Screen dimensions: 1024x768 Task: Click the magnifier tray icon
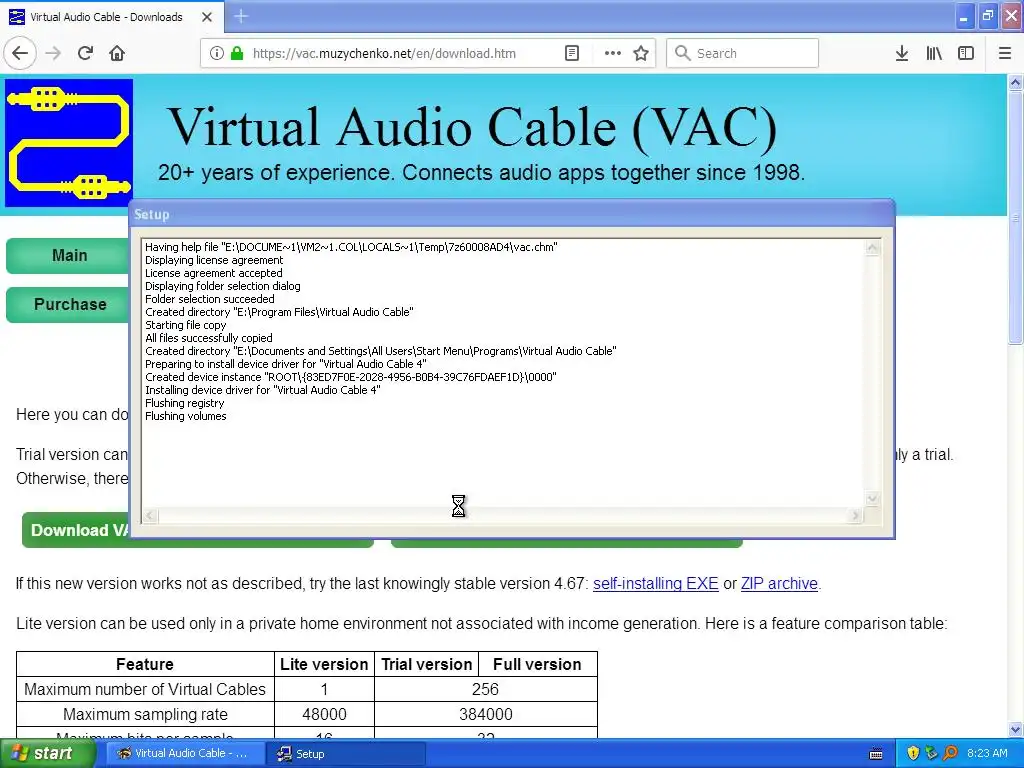pyautogui.click(x=950, y=754)
